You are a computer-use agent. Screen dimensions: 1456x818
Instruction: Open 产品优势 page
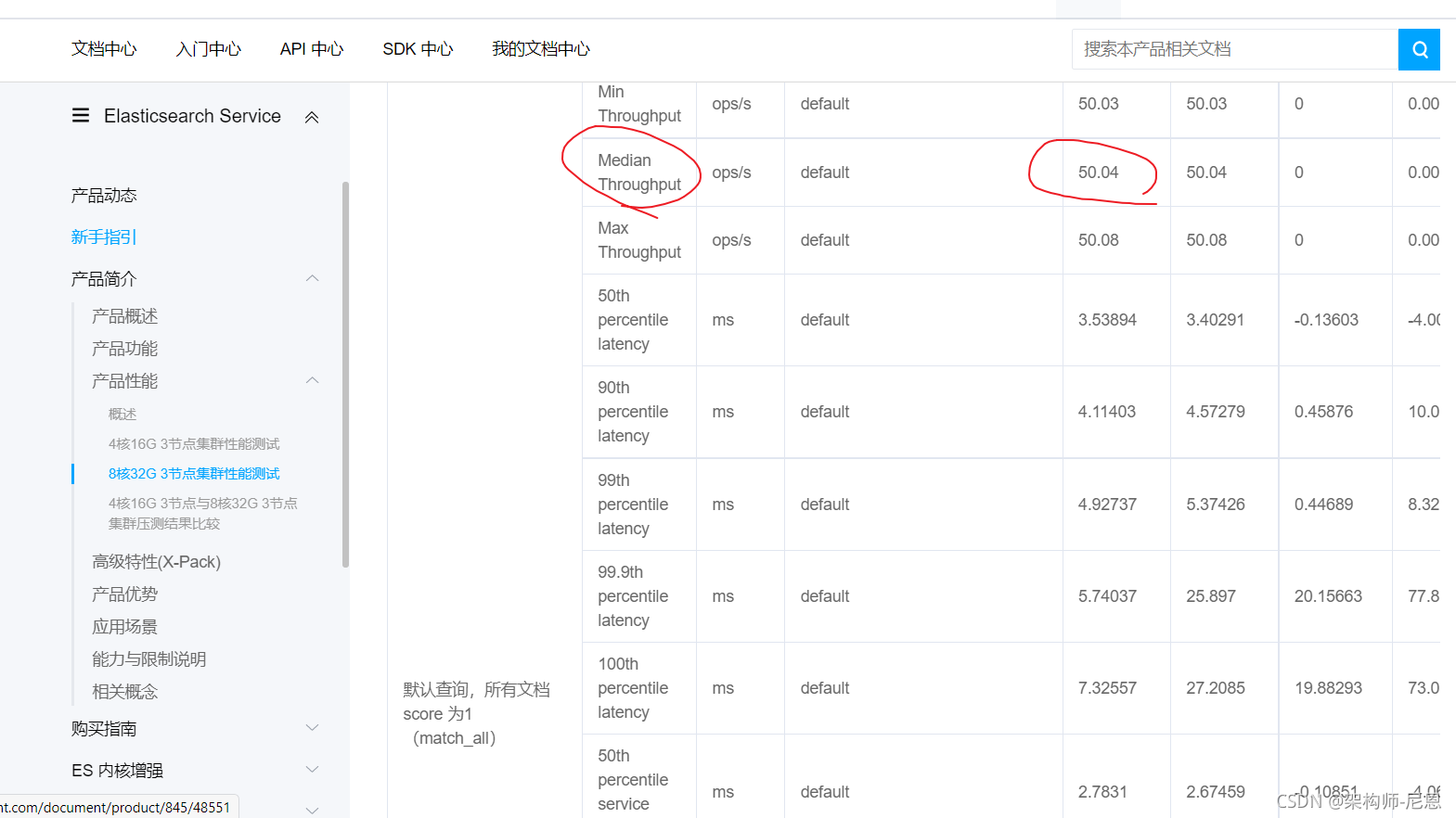[x=125, y=594]
